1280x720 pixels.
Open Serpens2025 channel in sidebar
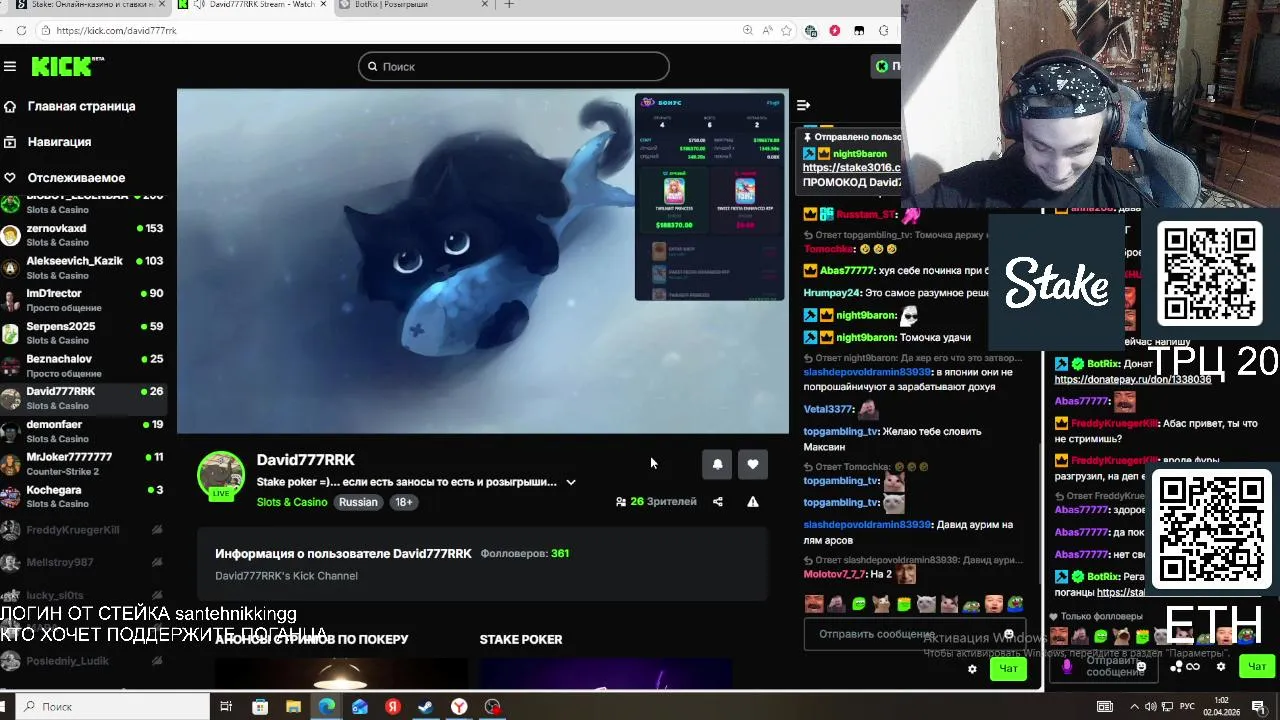pos(82,333)
